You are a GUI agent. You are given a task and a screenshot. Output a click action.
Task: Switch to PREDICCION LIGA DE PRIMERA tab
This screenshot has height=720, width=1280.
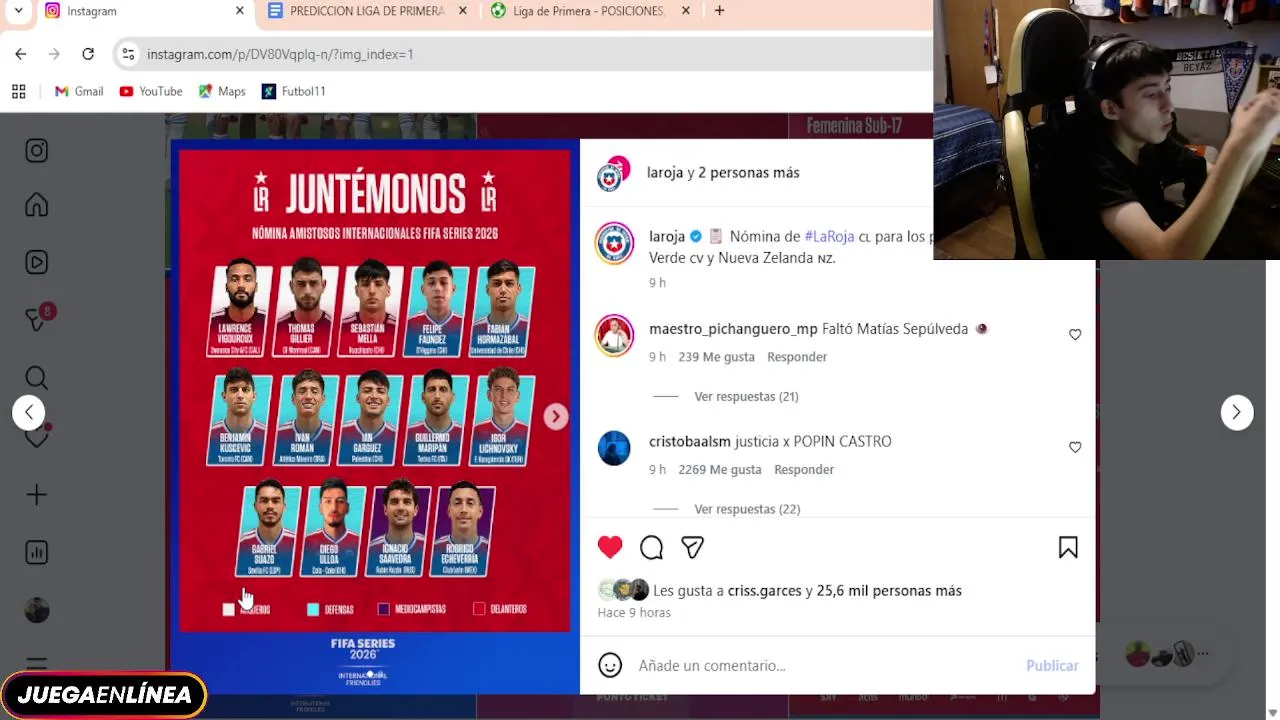(x=366, y=11)
